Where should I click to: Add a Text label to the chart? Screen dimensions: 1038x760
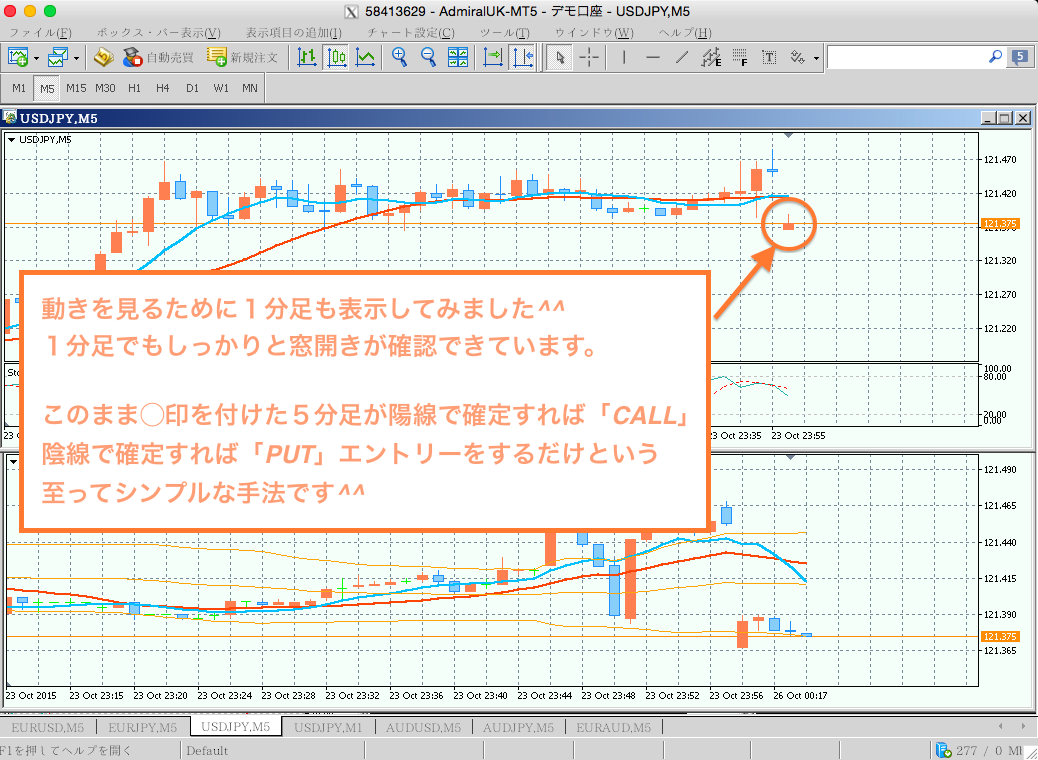(x=769, y=57)
